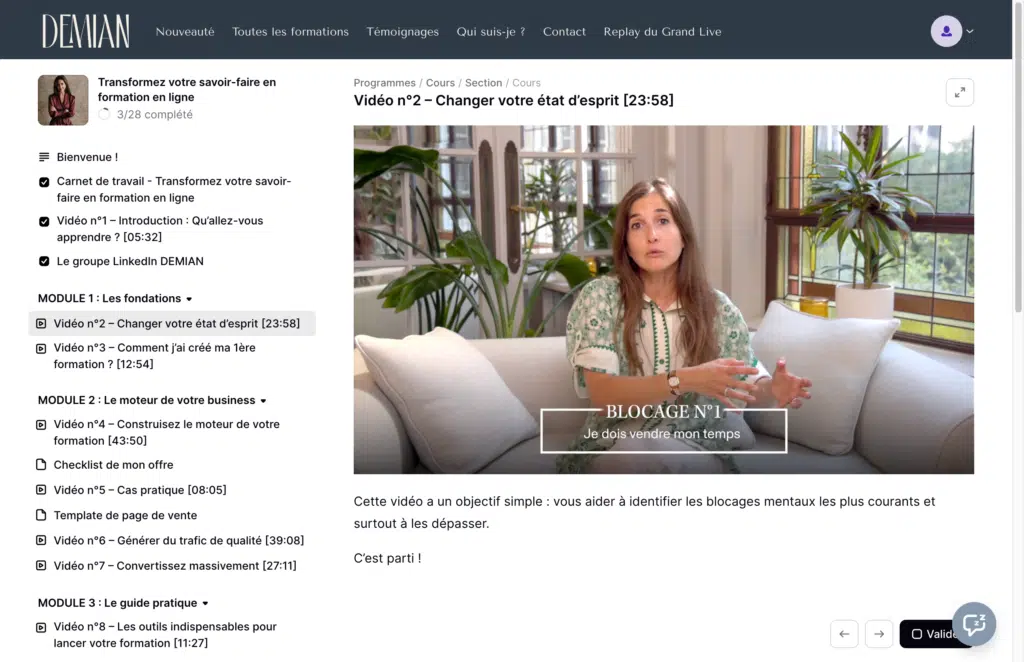Toggle completed check for Carnet de travail
Screen dimensions: 1024x662
(44, 182)
